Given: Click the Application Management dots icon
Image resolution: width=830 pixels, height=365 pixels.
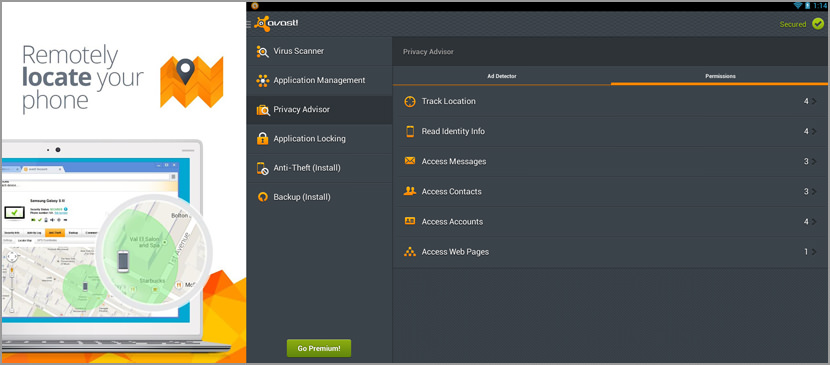Looking at the screenshot, I should (263, 80).
